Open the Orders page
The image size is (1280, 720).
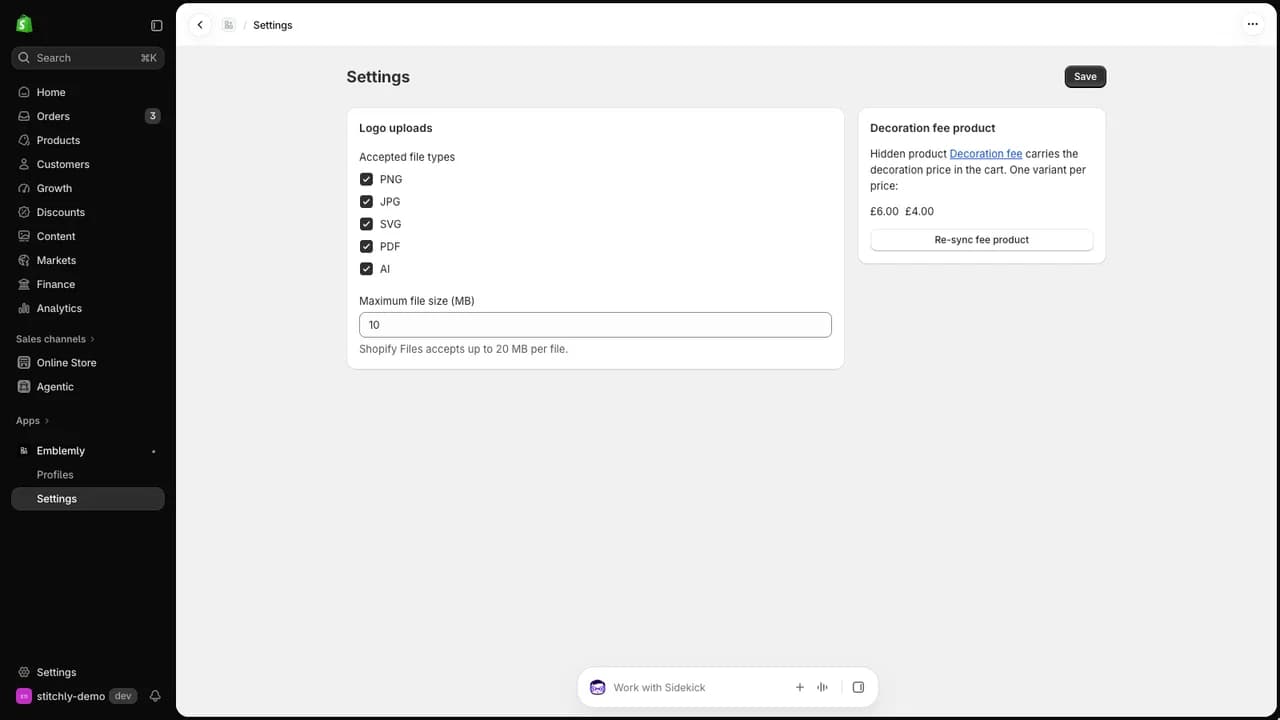click(x=88, y=116)
